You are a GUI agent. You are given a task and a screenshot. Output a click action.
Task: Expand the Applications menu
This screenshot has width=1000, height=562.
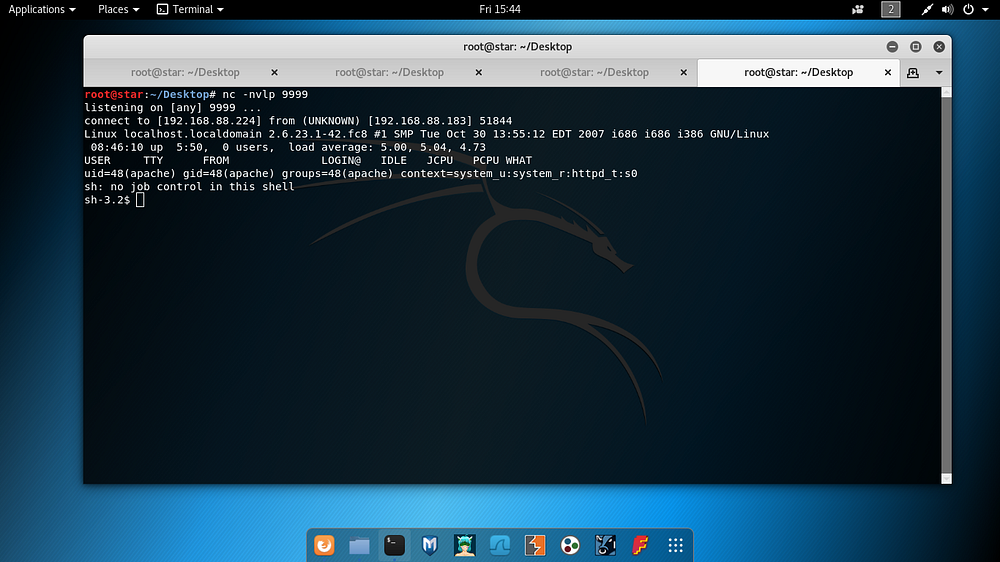click(42, 9)
